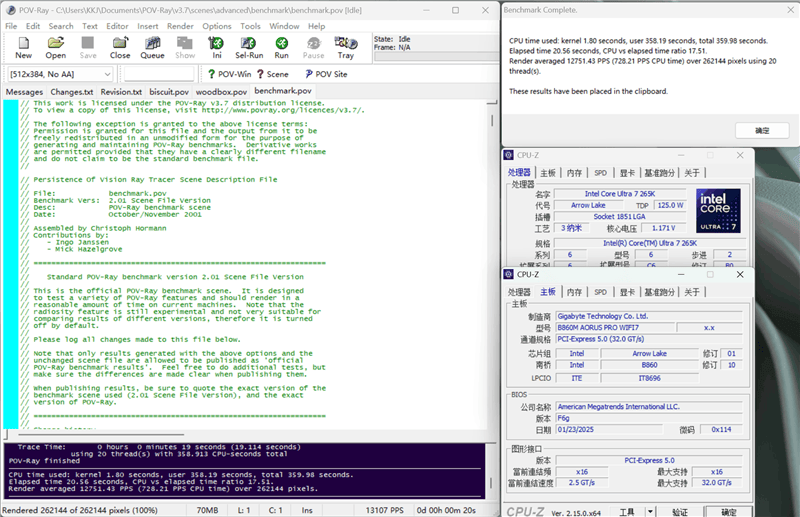Viewport: 800px width, 517px height.
Task: Switch to the Revision.txt tab
Action: click(x=121, y=92)
